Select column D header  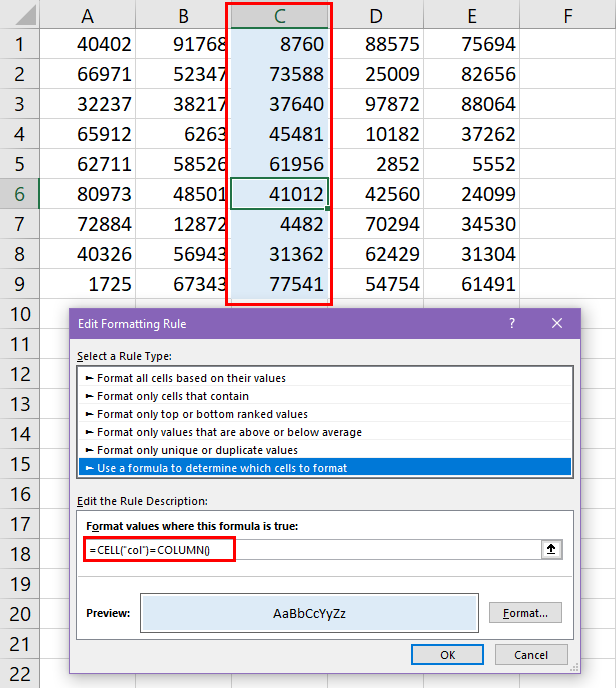pos(376,16)
